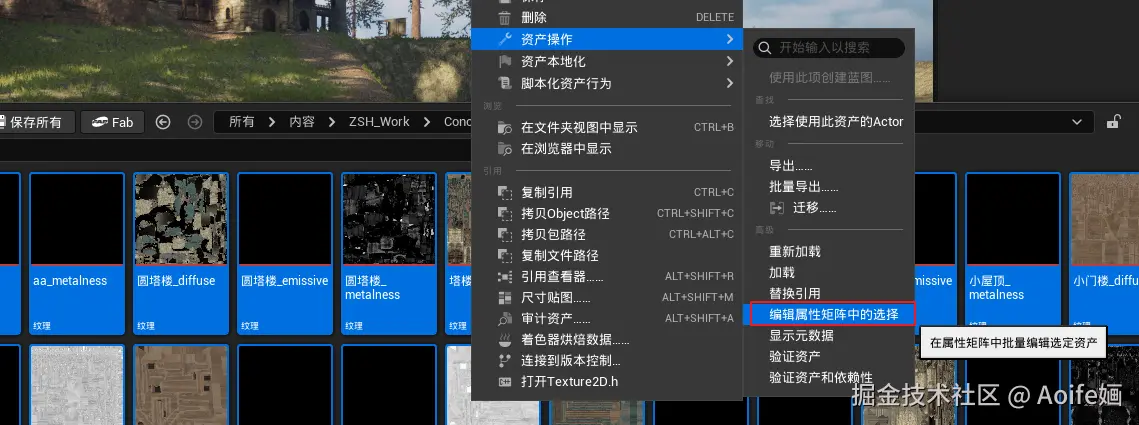Select the aa_metalness texture thumbnail

click(x=77, y=219)
